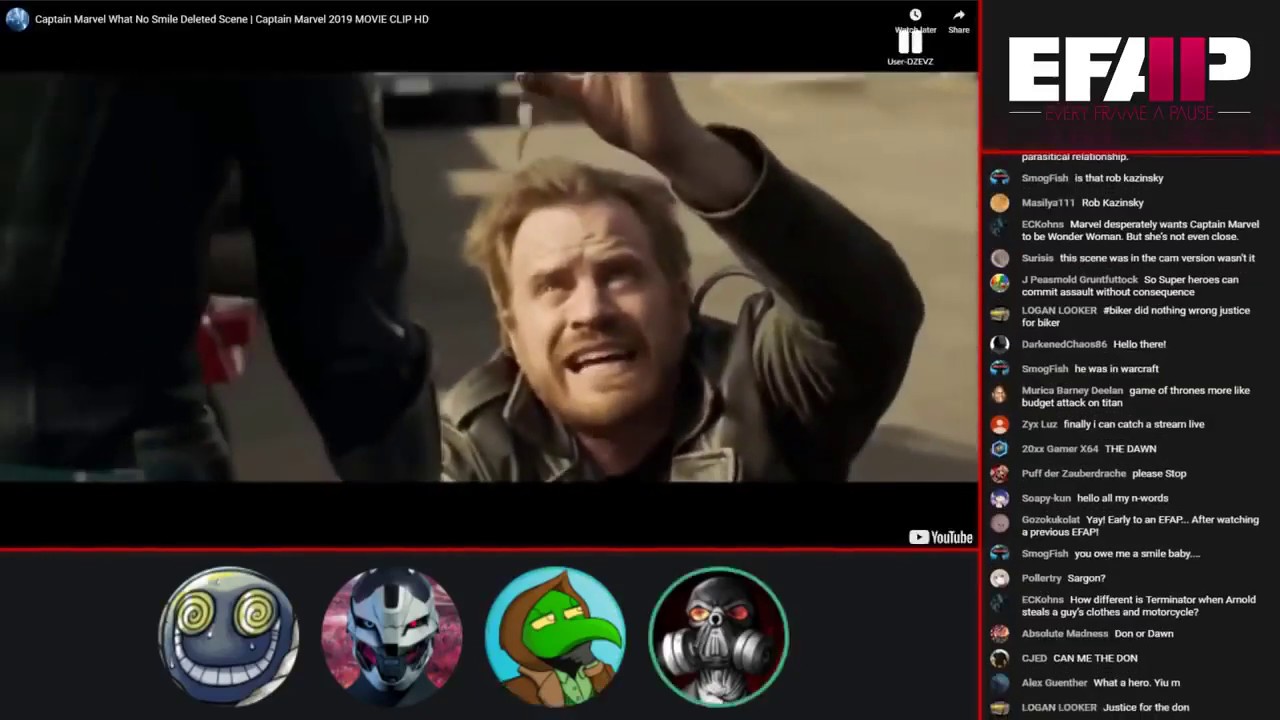
Task: Click Pollertry's chat avatar
Action: point(999,578)
